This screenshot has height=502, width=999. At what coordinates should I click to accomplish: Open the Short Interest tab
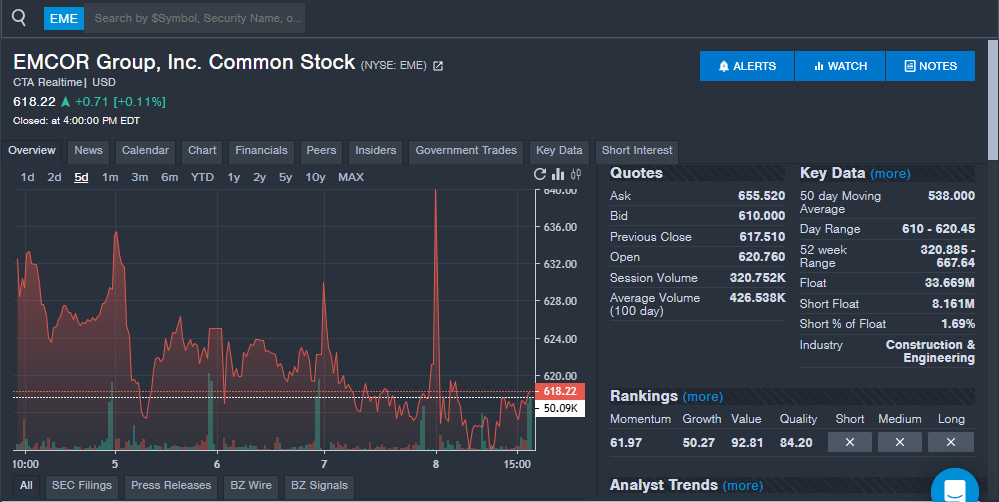[636, 150]
